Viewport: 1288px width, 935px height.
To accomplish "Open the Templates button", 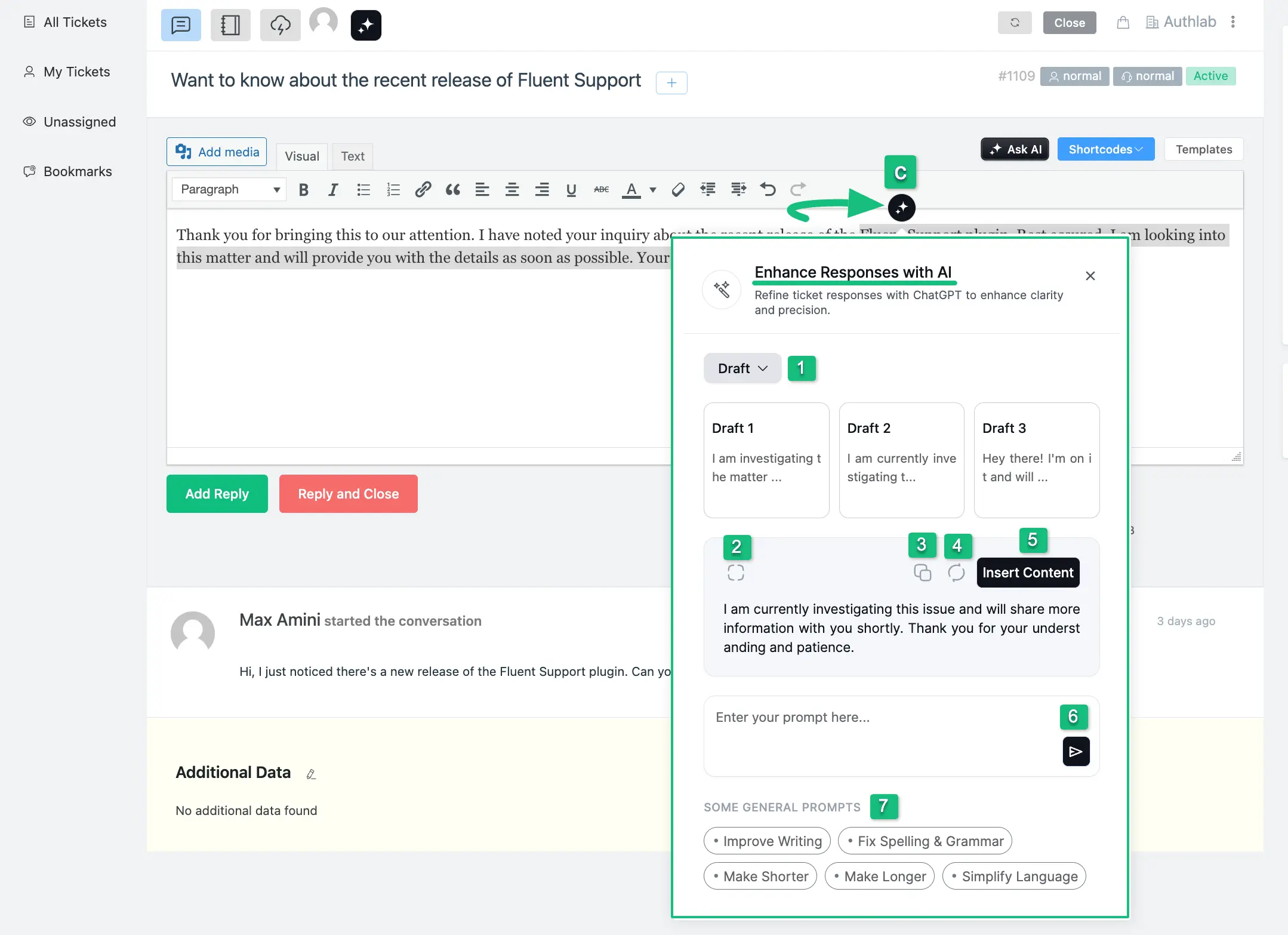I will [x=1204, y=149].
